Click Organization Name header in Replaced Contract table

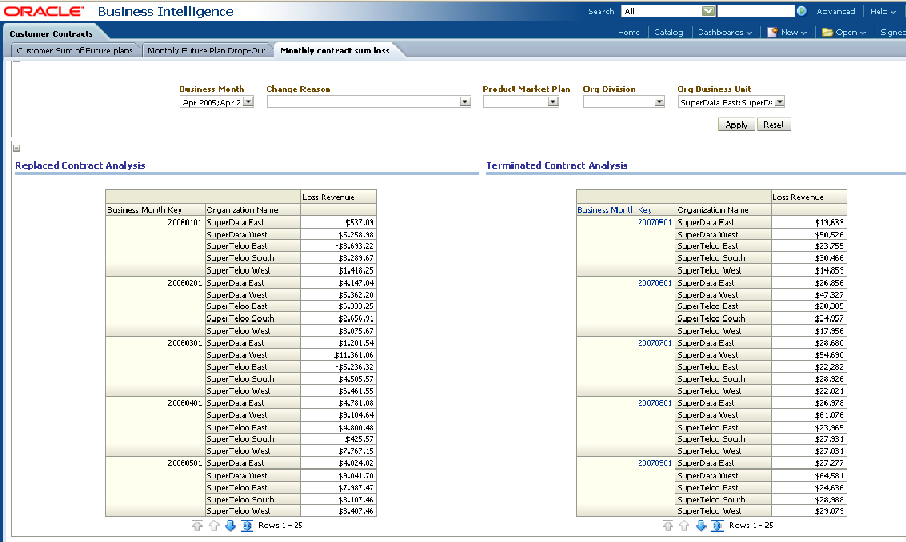pyautogui.click(x=242, y=210)
